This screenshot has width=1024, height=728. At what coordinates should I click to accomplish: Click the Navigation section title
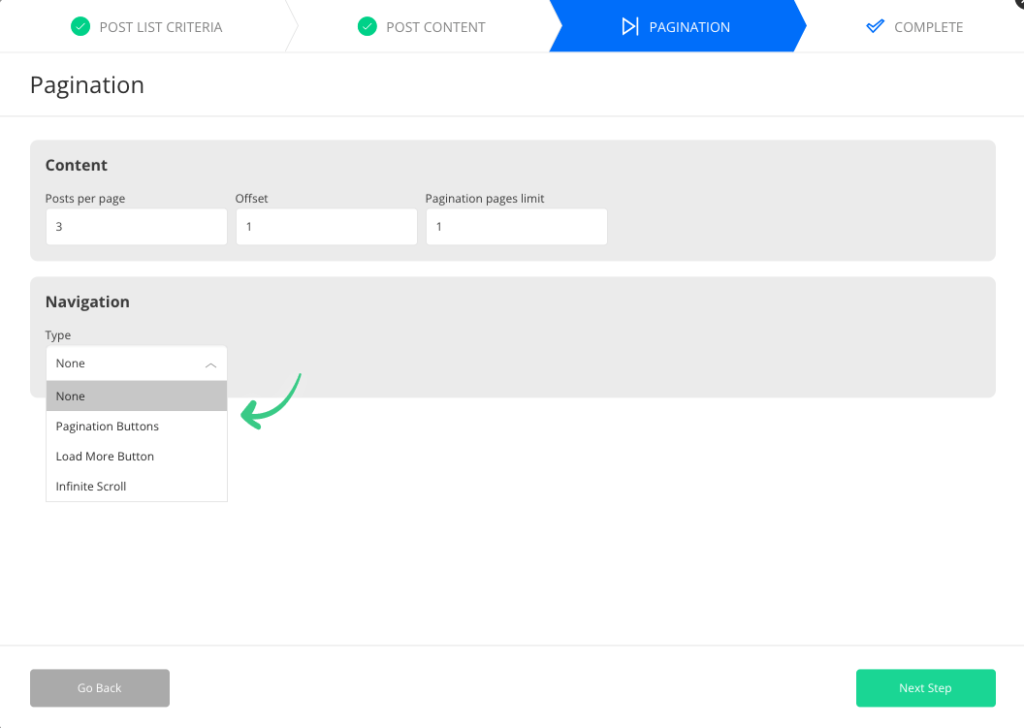(x=87, y=302)
